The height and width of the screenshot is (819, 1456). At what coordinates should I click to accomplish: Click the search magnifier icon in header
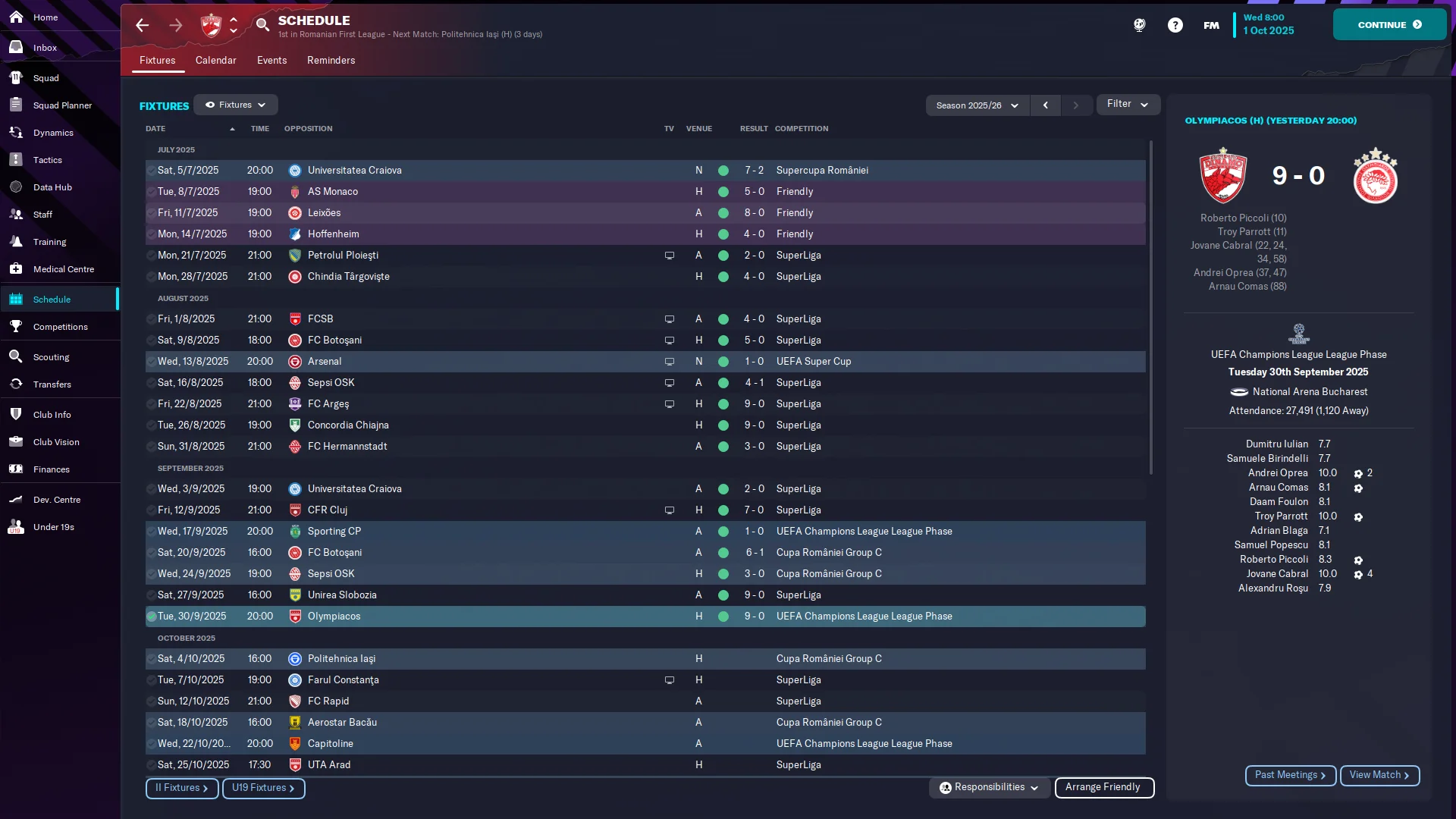coord(262,25)
